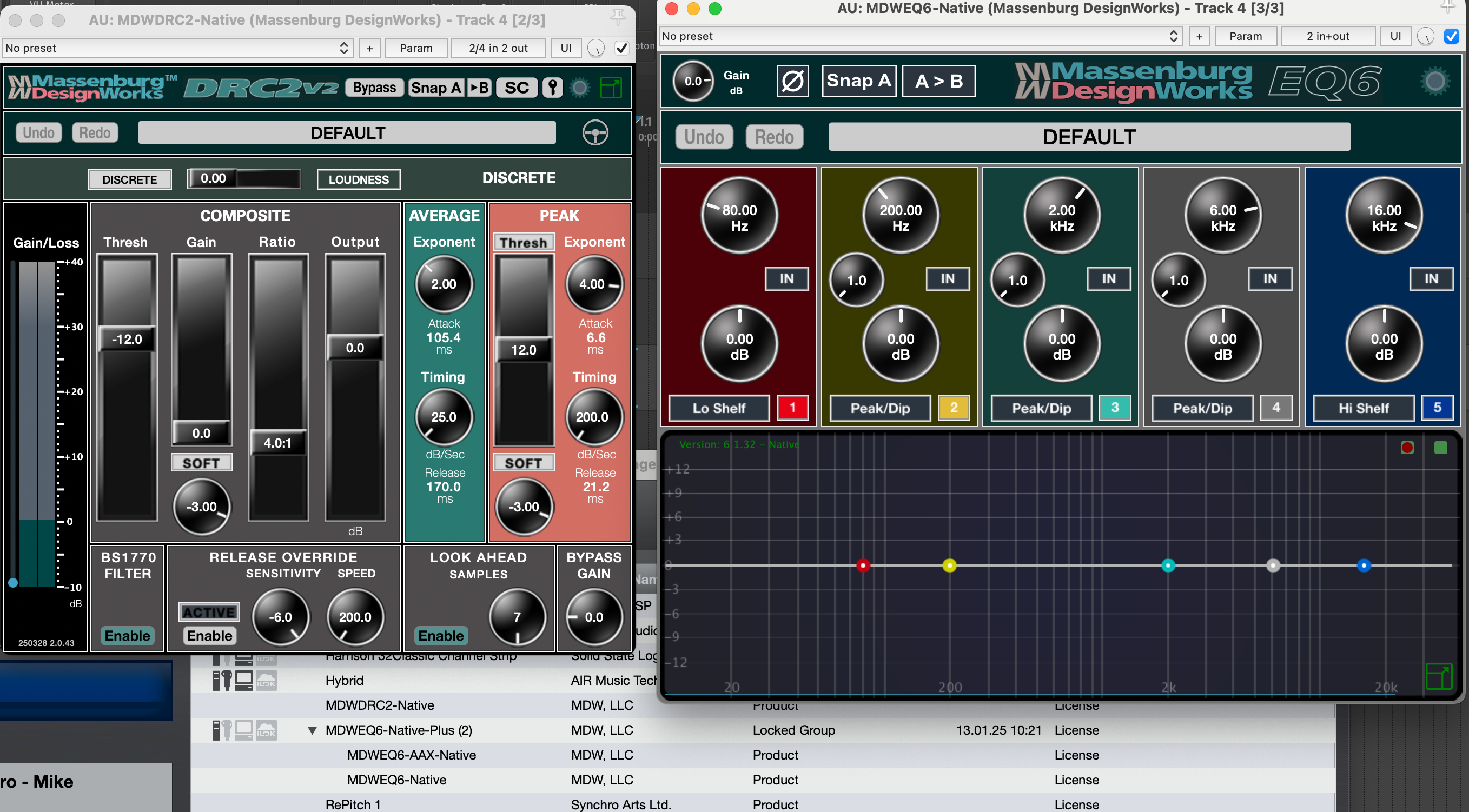Click the 16.00 kHz frequency knob

click(1384, 216)
